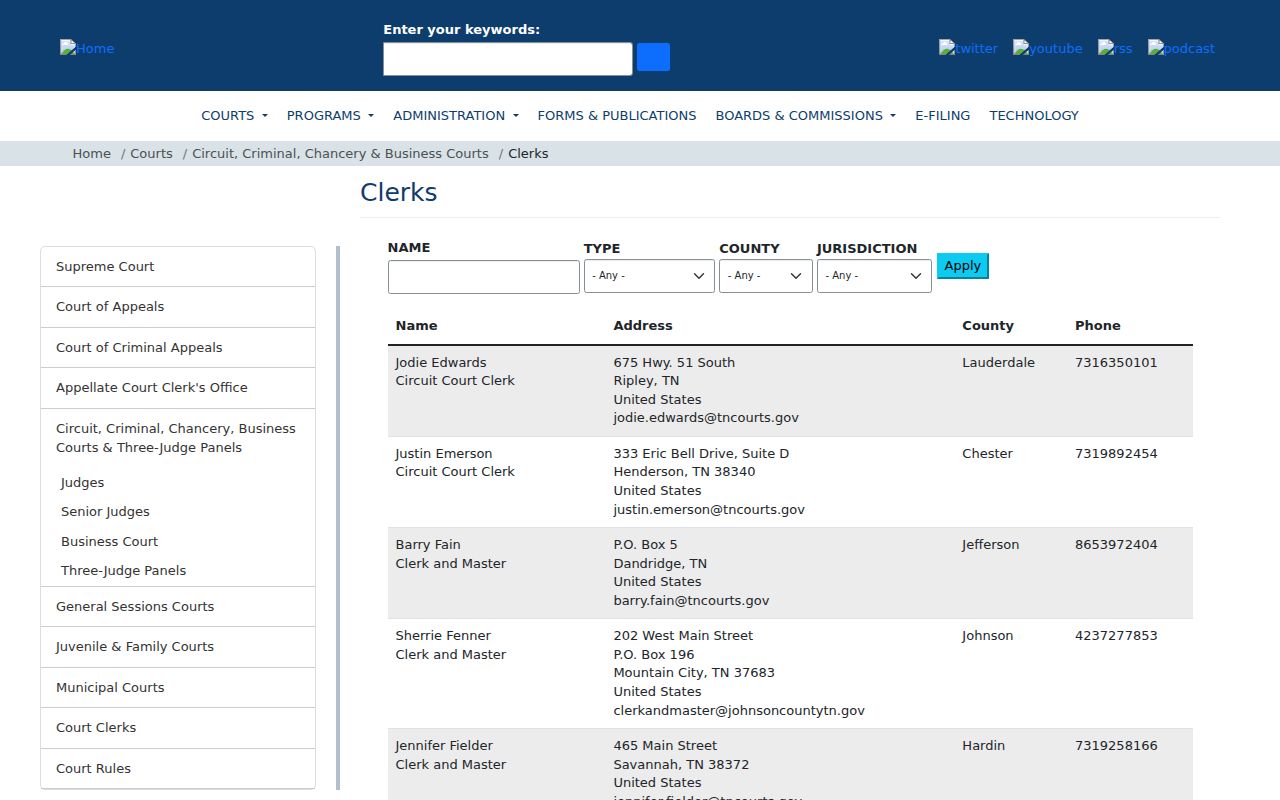
Task: Open the RSS feed icon
Action: point(1115,48)
